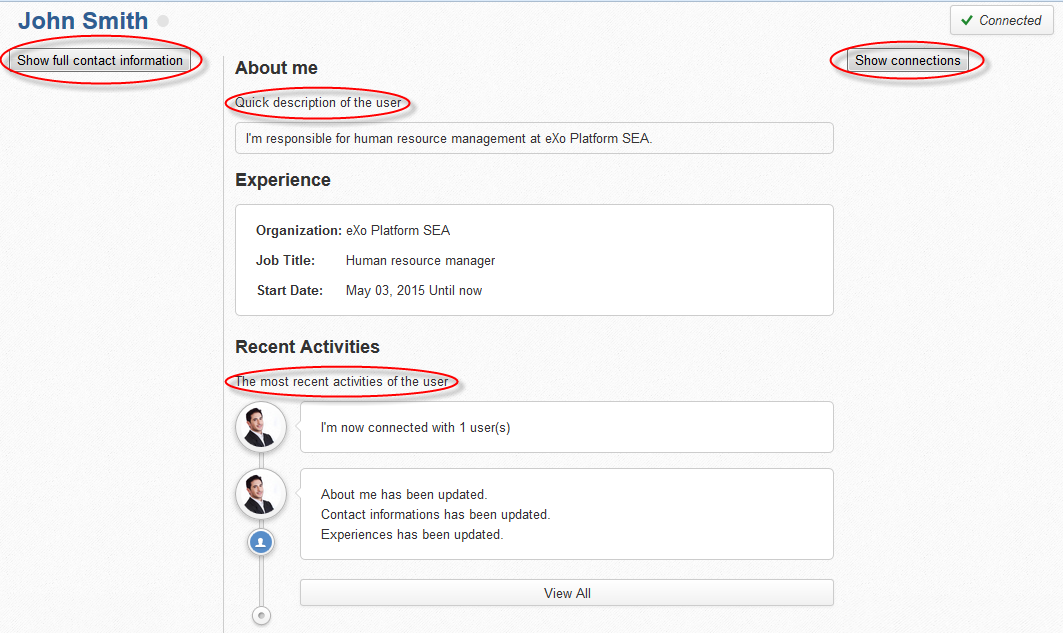Click the Start Date May 03, 2015 value
This screenshot has height=633, width=1063.
click(414, 291)
